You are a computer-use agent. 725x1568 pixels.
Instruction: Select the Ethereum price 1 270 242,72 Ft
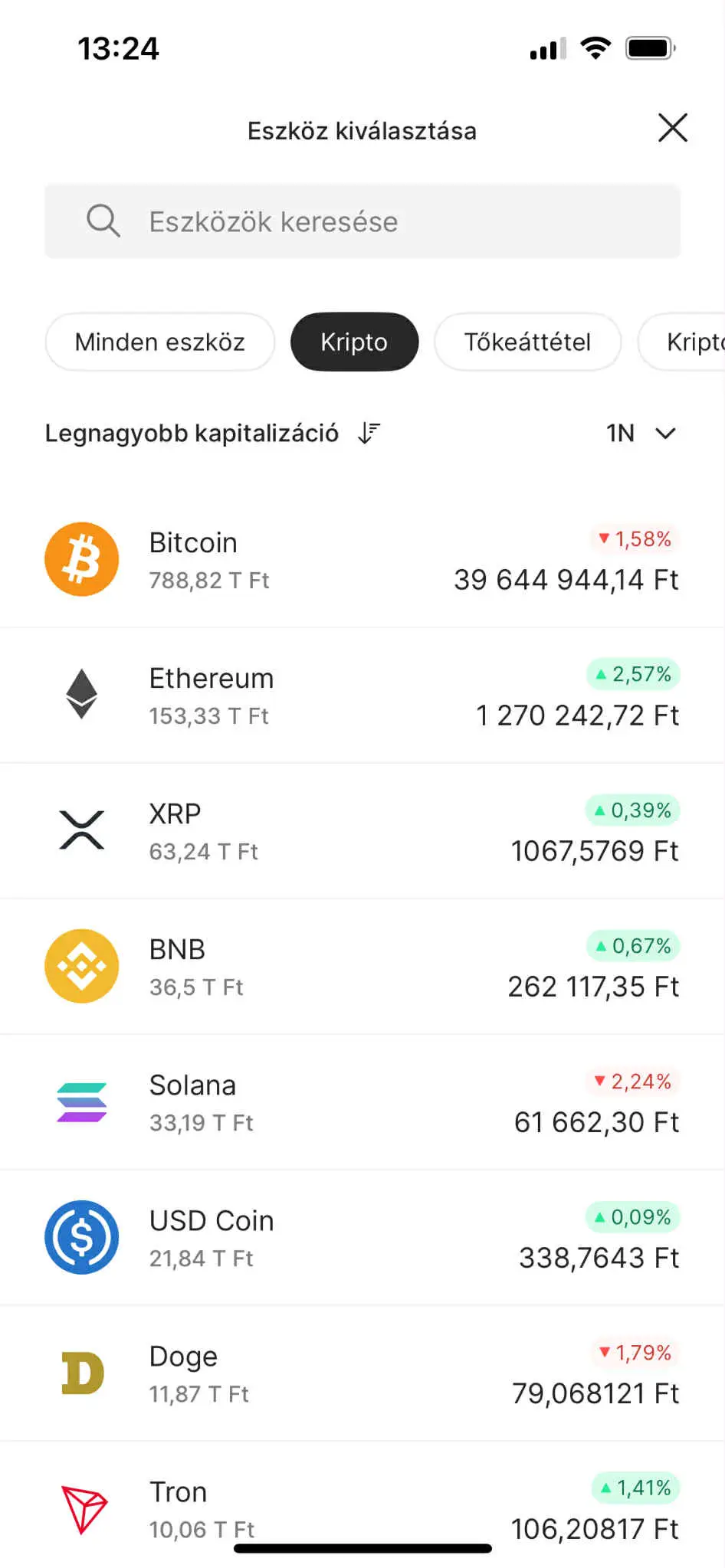577,715
